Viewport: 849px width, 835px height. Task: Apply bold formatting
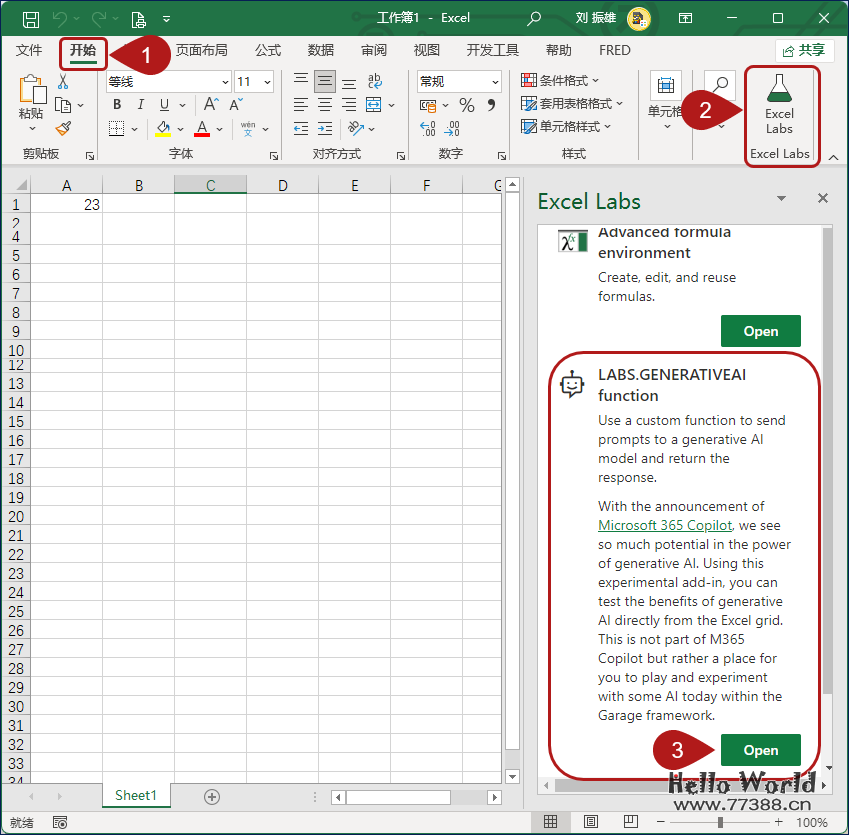tap(115, 104)
